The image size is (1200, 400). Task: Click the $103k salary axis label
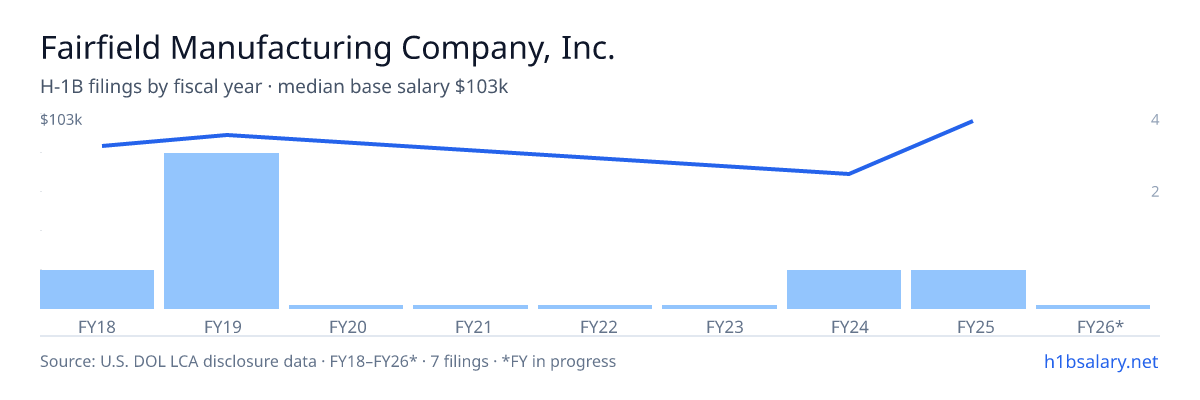coord(61,120)
